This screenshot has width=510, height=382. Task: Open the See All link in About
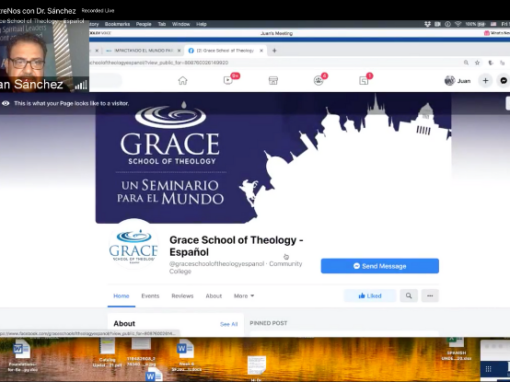coord(229,324)
